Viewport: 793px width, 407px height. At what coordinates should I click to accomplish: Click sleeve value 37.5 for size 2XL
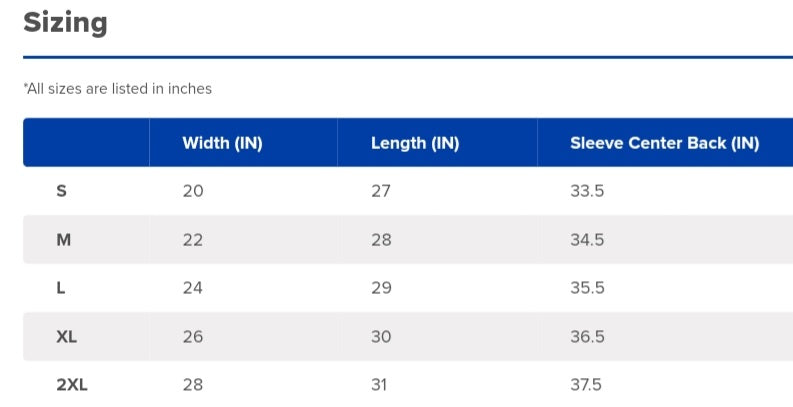[x=587, y=385]
